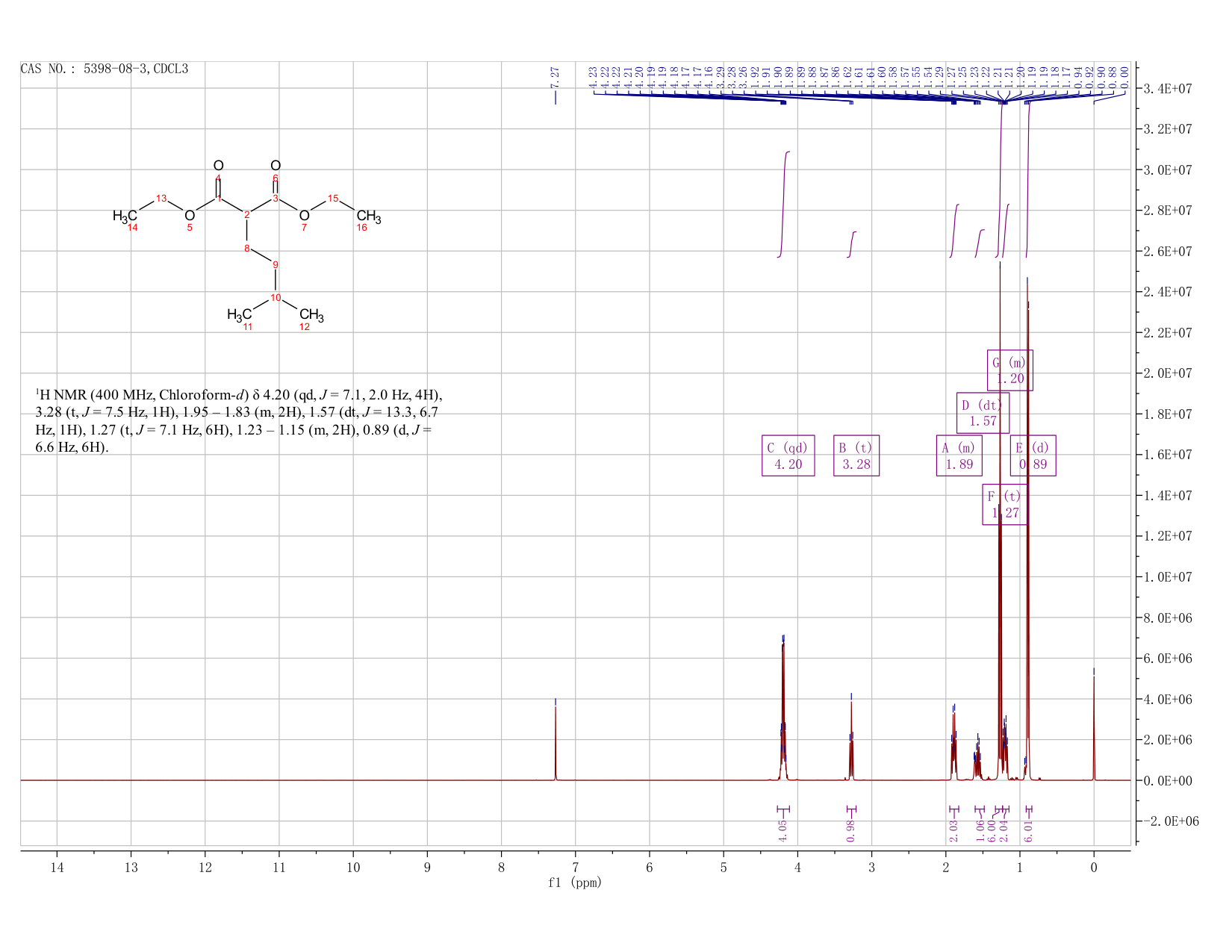Image resolution: width=1232 pixels, height=952 pixels.
Task: Click the 3 tick on the ppm axis
Action: pos(871,867)
